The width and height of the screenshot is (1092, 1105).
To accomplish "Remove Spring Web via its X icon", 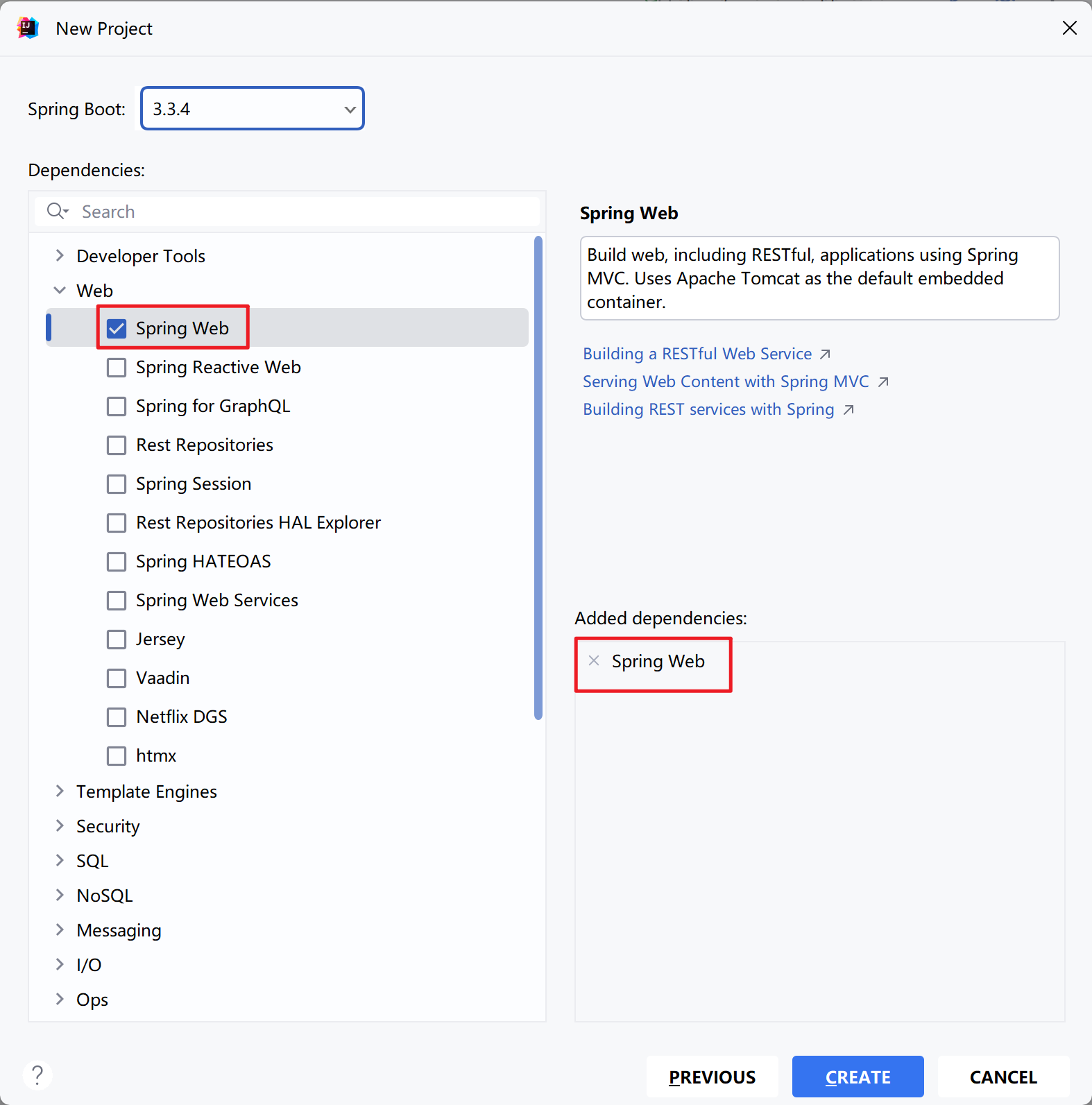I will pyautogui.click(x=594, y=660).
